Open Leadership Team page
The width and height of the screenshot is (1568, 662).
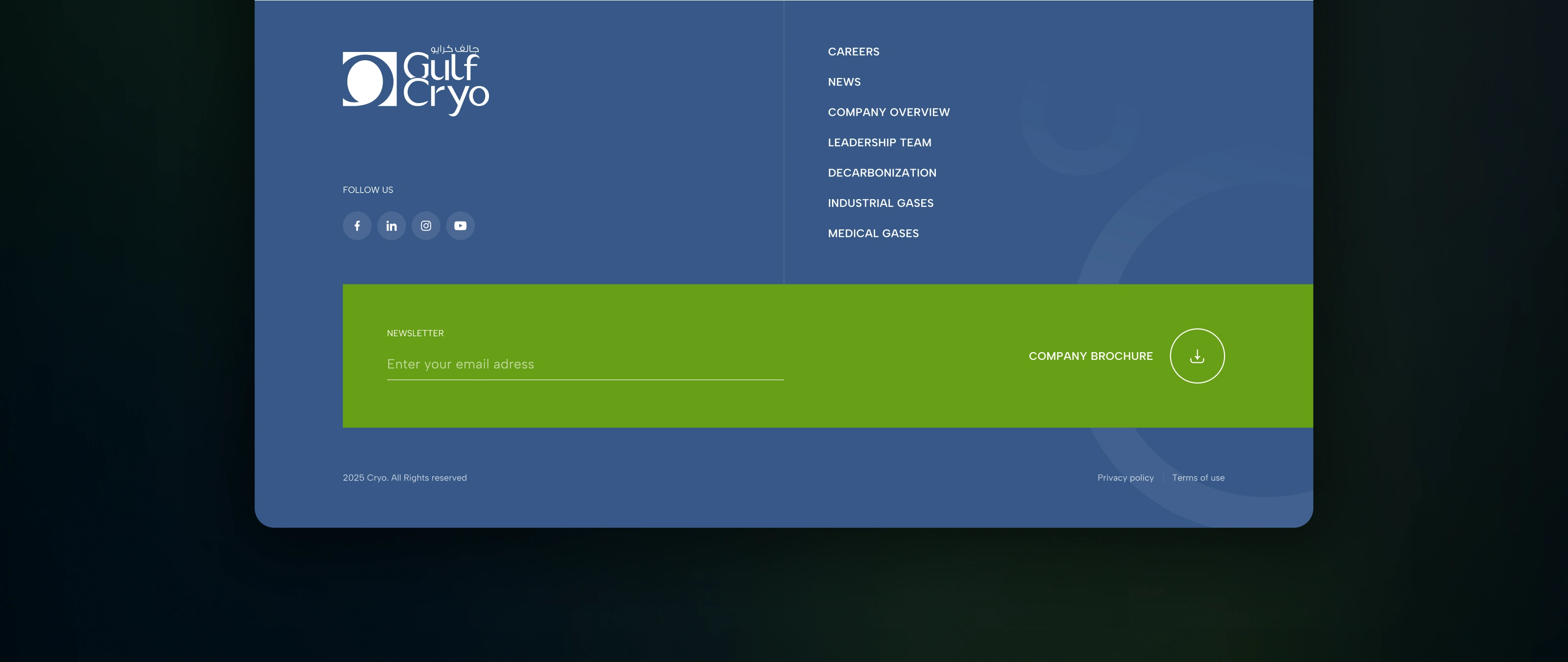coord(879,143)
